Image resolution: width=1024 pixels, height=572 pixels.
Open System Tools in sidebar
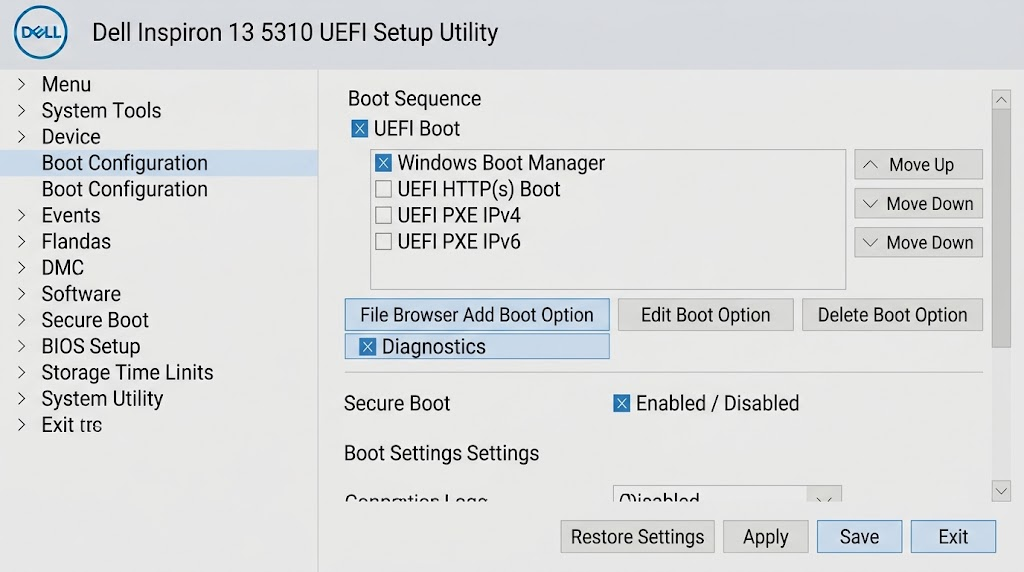[101, 110]
